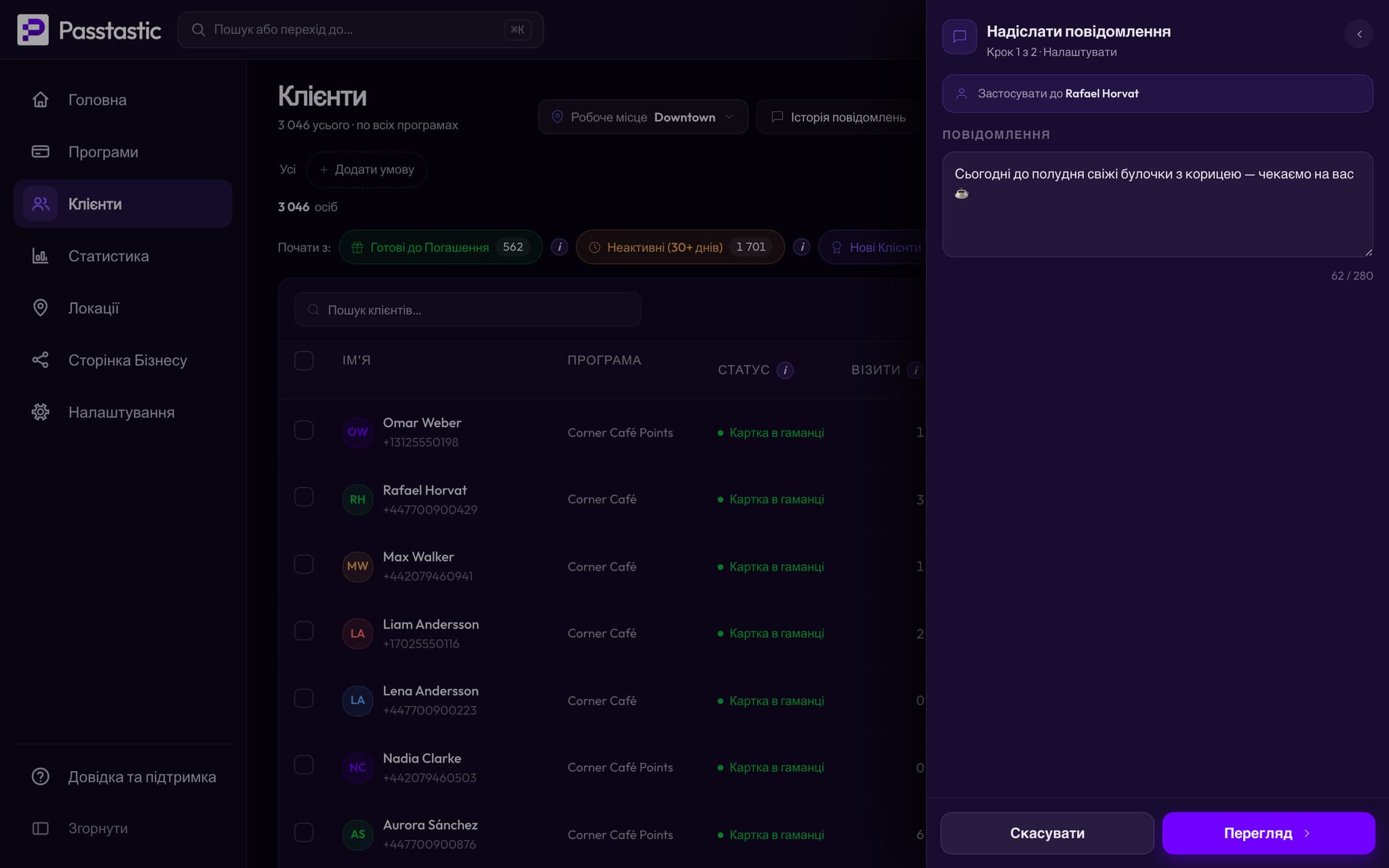Screen dimensions: 1389x868
Task: Click Omar Weber OW avatar
Action: [357, 432]
